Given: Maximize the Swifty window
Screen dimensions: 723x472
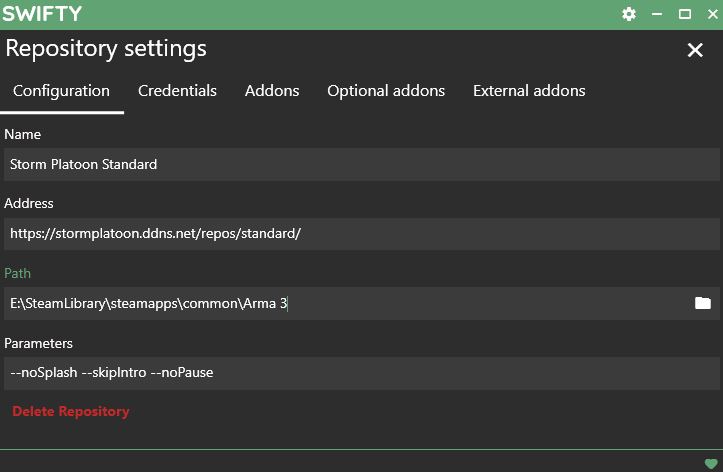Looking at the screenshot, I should pos(685,14).
